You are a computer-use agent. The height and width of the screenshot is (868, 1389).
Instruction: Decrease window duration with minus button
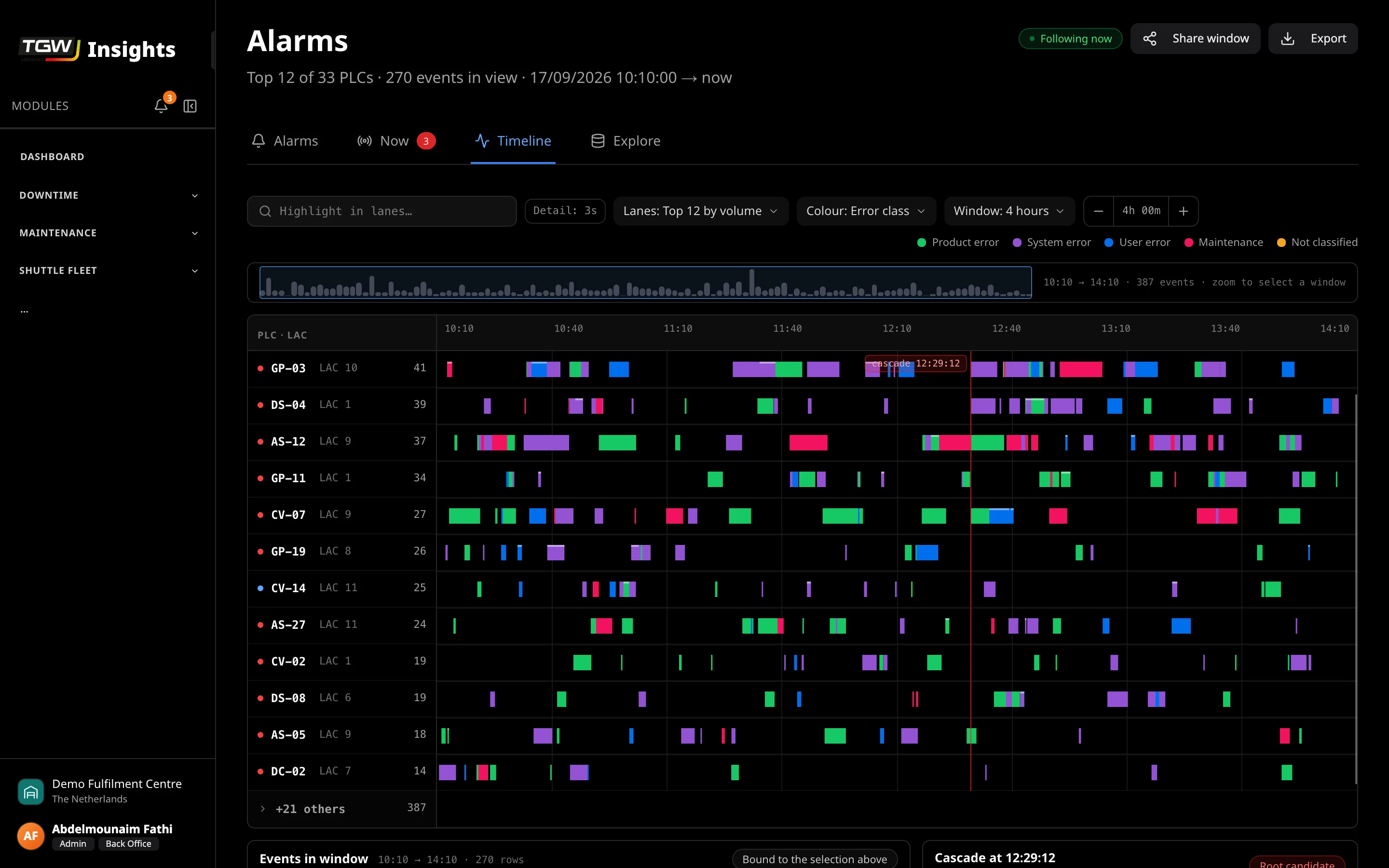point(1099,211)
